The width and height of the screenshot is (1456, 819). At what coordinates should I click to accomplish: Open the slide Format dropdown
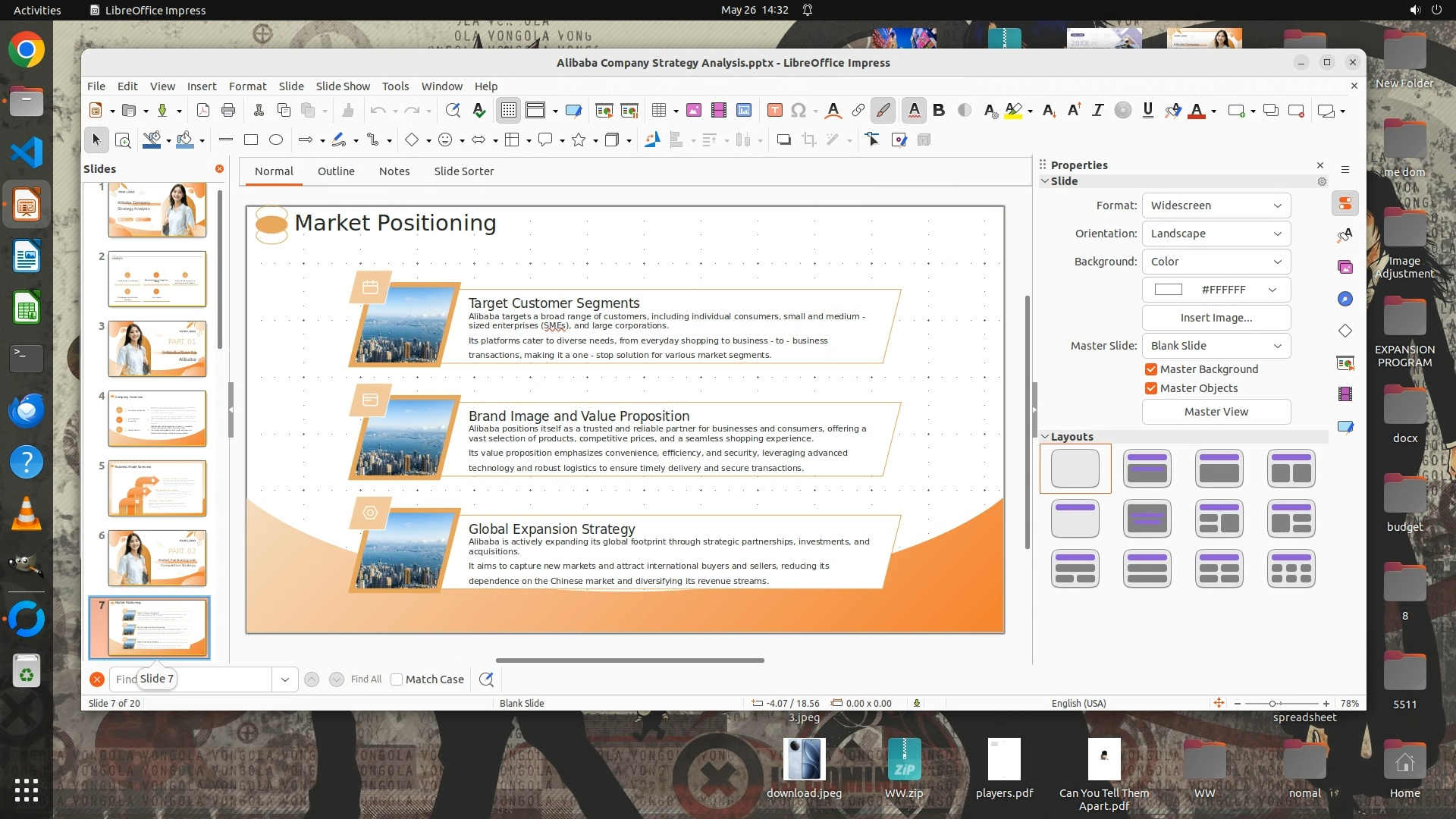click(x=1216, y=206)
